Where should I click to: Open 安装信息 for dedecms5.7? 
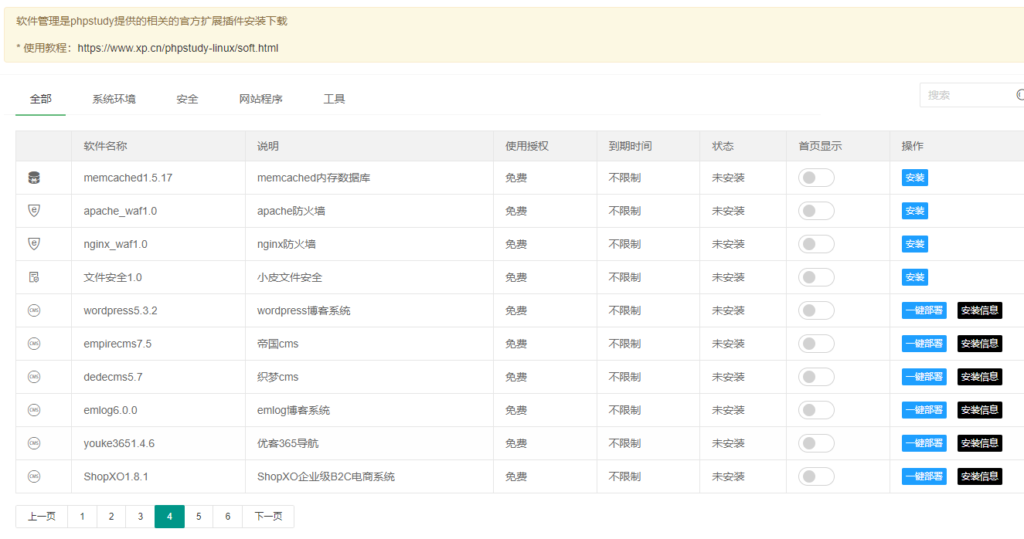click(980, 377)
